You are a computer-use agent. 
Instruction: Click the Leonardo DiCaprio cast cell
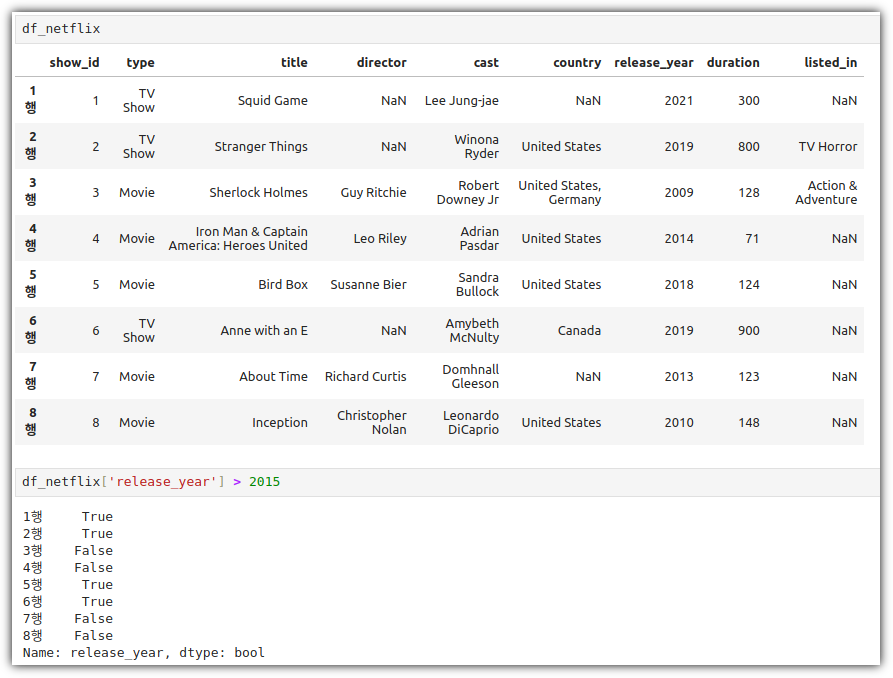[470, 423]
